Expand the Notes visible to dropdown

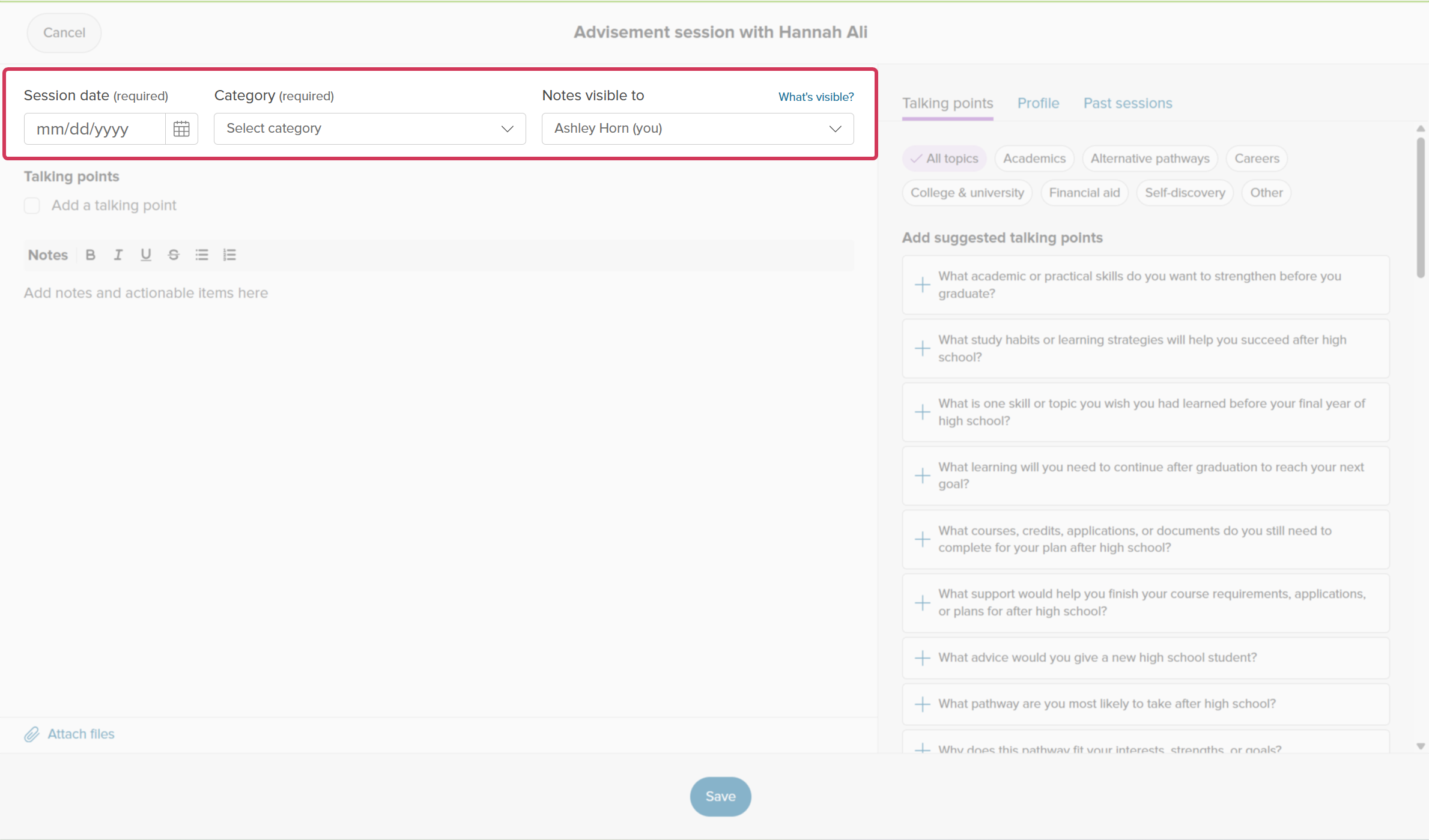697,128
